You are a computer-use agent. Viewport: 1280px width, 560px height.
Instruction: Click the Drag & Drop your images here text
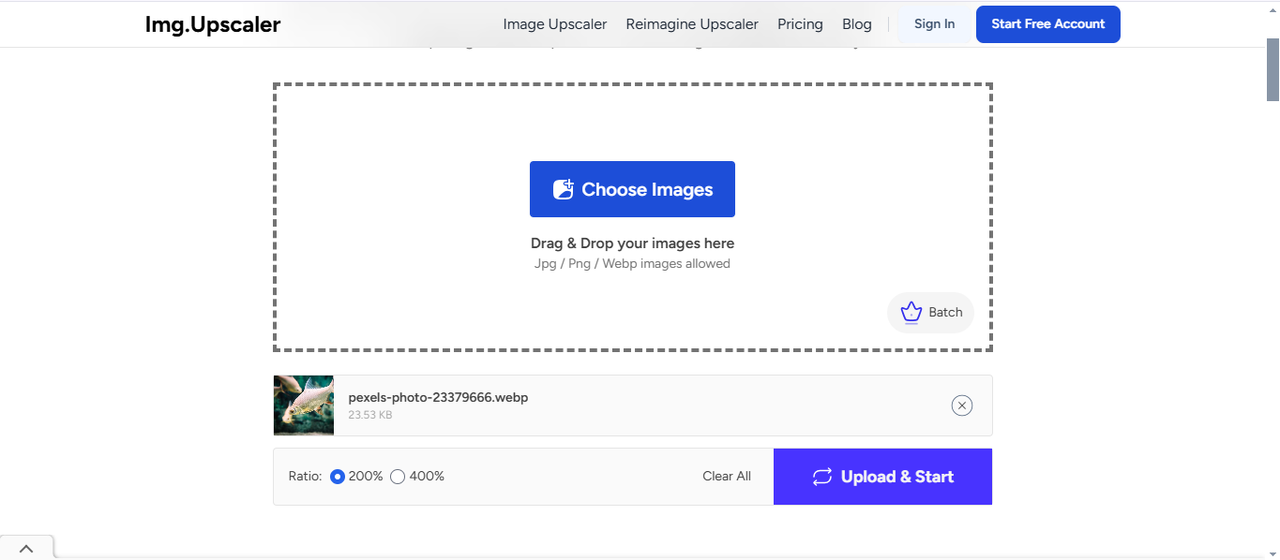tap(632, 243)
